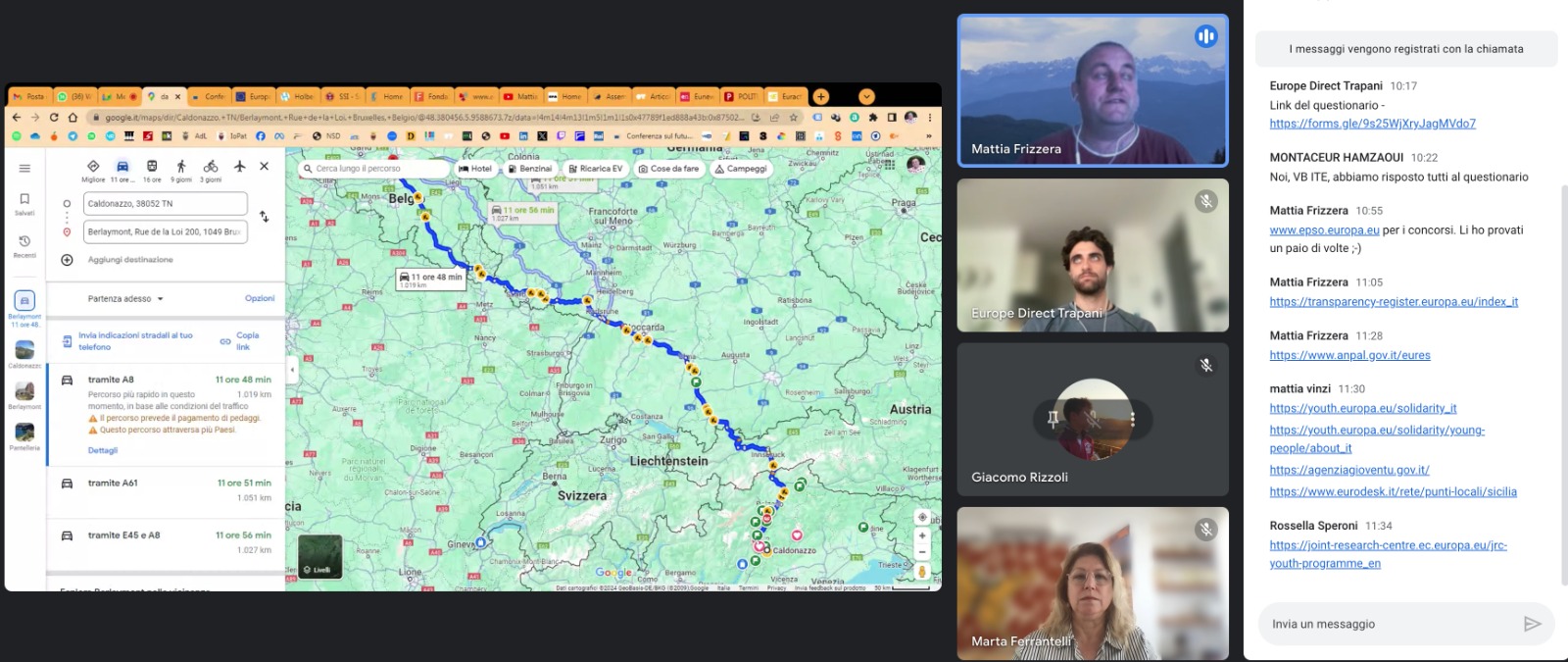Filter map by Benzinai chip
Image resolution: width=1568 pixels, height=662 pixels.
point(529,169)
